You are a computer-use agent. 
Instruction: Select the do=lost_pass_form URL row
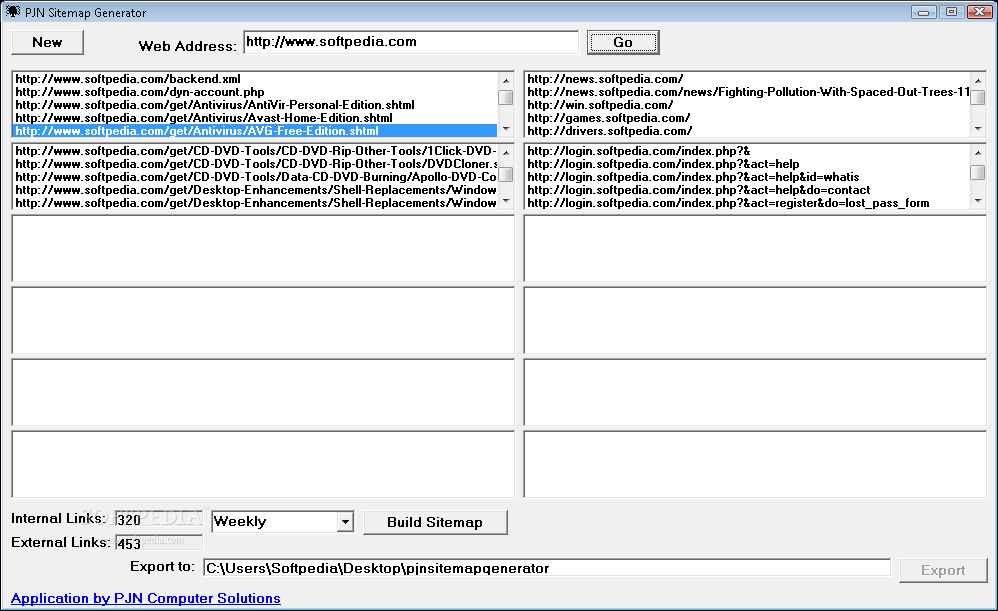747,203
